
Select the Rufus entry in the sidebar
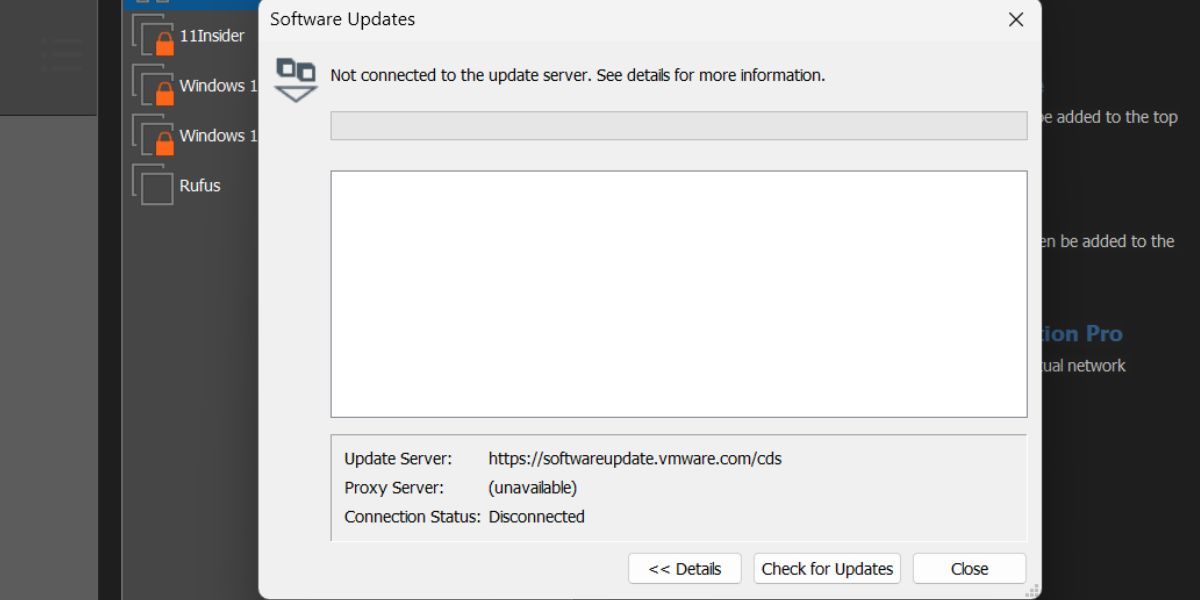point(199,185)
